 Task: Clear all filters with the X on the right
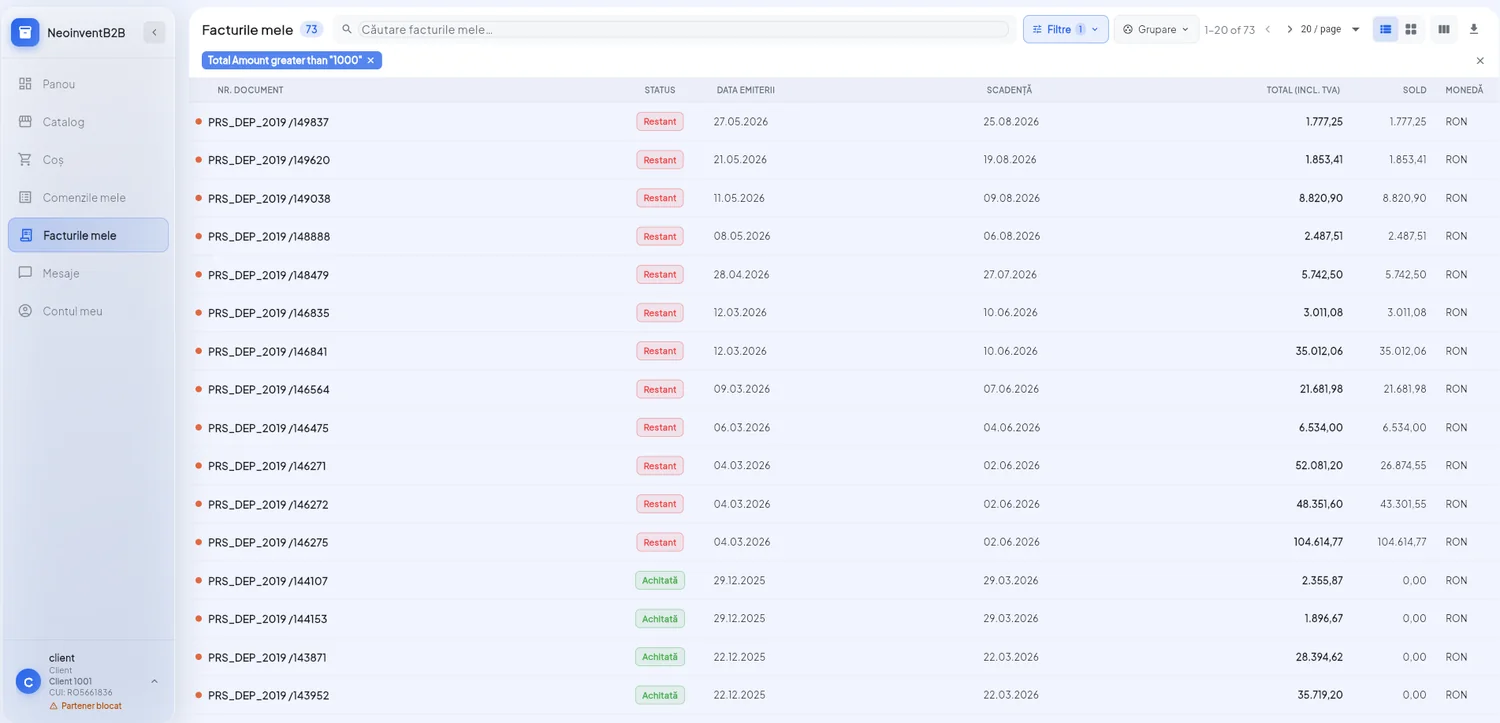click(x=1480, y=61)
